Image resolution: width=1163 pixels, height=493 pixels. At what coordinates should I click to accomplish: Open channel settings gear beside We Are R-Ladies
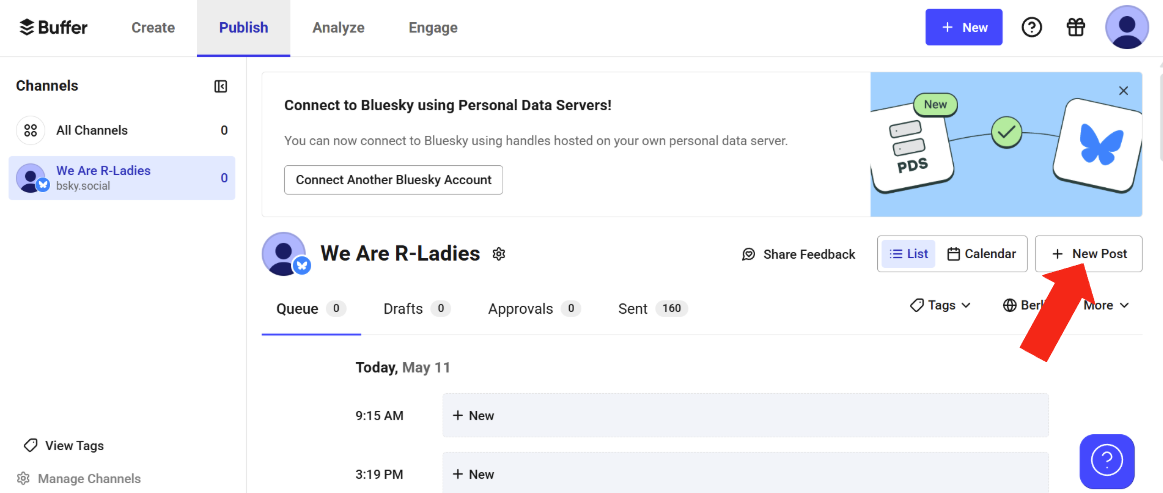tap(498, 254)
